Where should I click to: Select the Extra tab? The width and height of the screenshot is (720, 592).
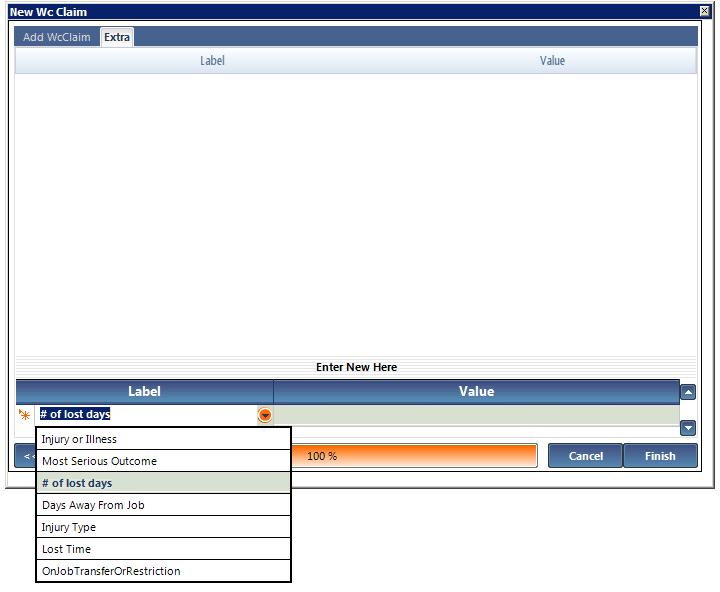117,37
